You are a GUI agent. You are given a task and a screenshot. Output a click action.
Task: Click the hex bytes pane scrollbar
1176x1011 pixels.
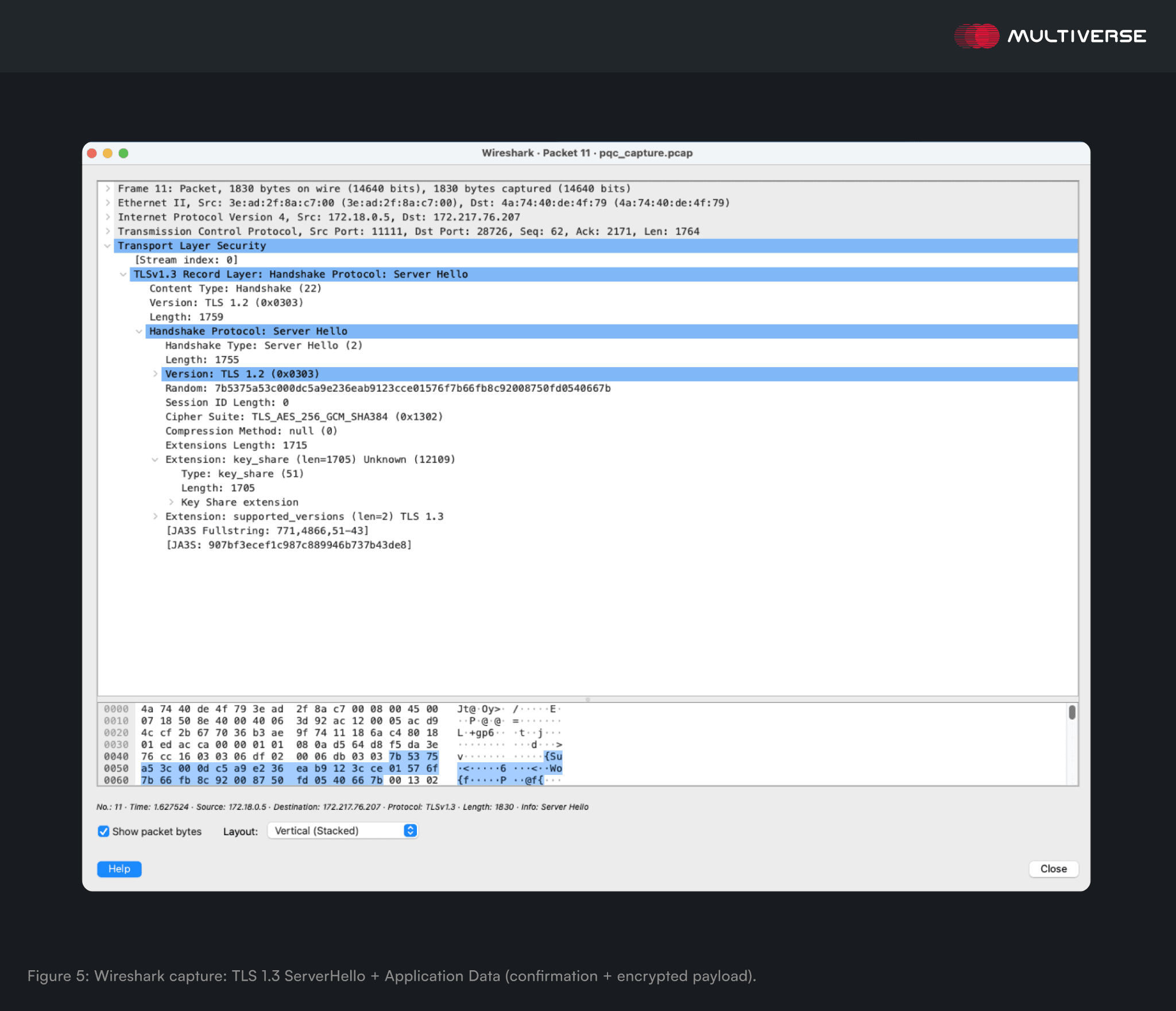click(1071, 713)
